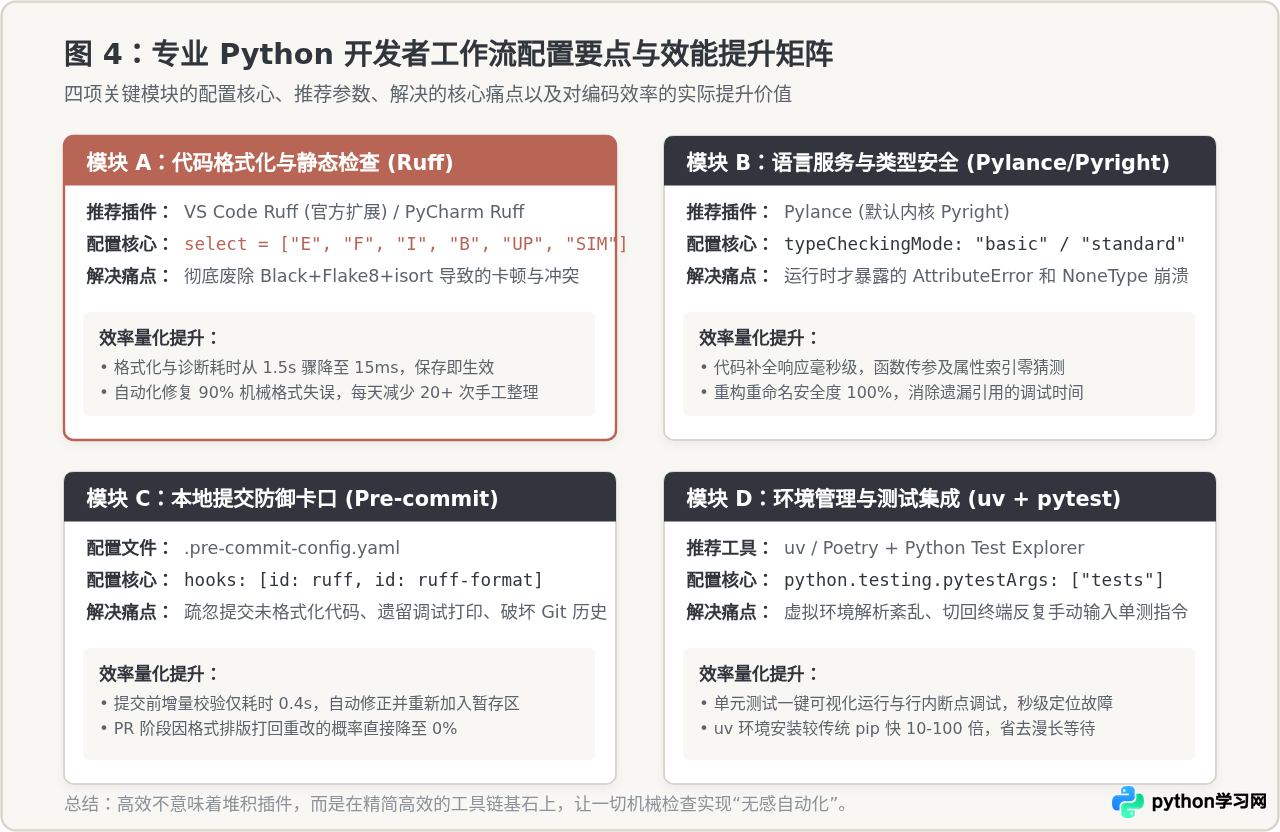This screenshot has width=1280, height=832.
Task: Select the header "模块 A：代码格式化与静态检查 (Ruff)"
Action: point(340,161)
